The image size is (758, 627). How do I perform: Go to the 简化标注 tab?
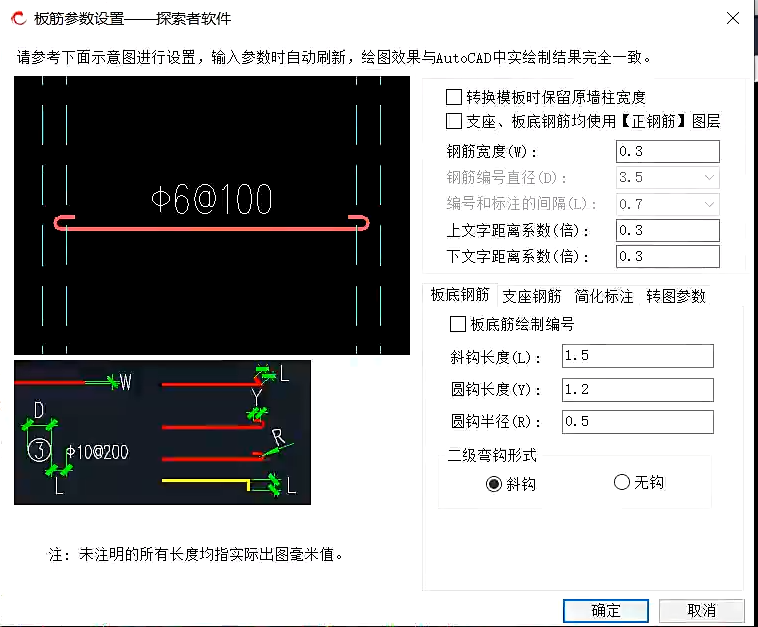tap(603, 296)
